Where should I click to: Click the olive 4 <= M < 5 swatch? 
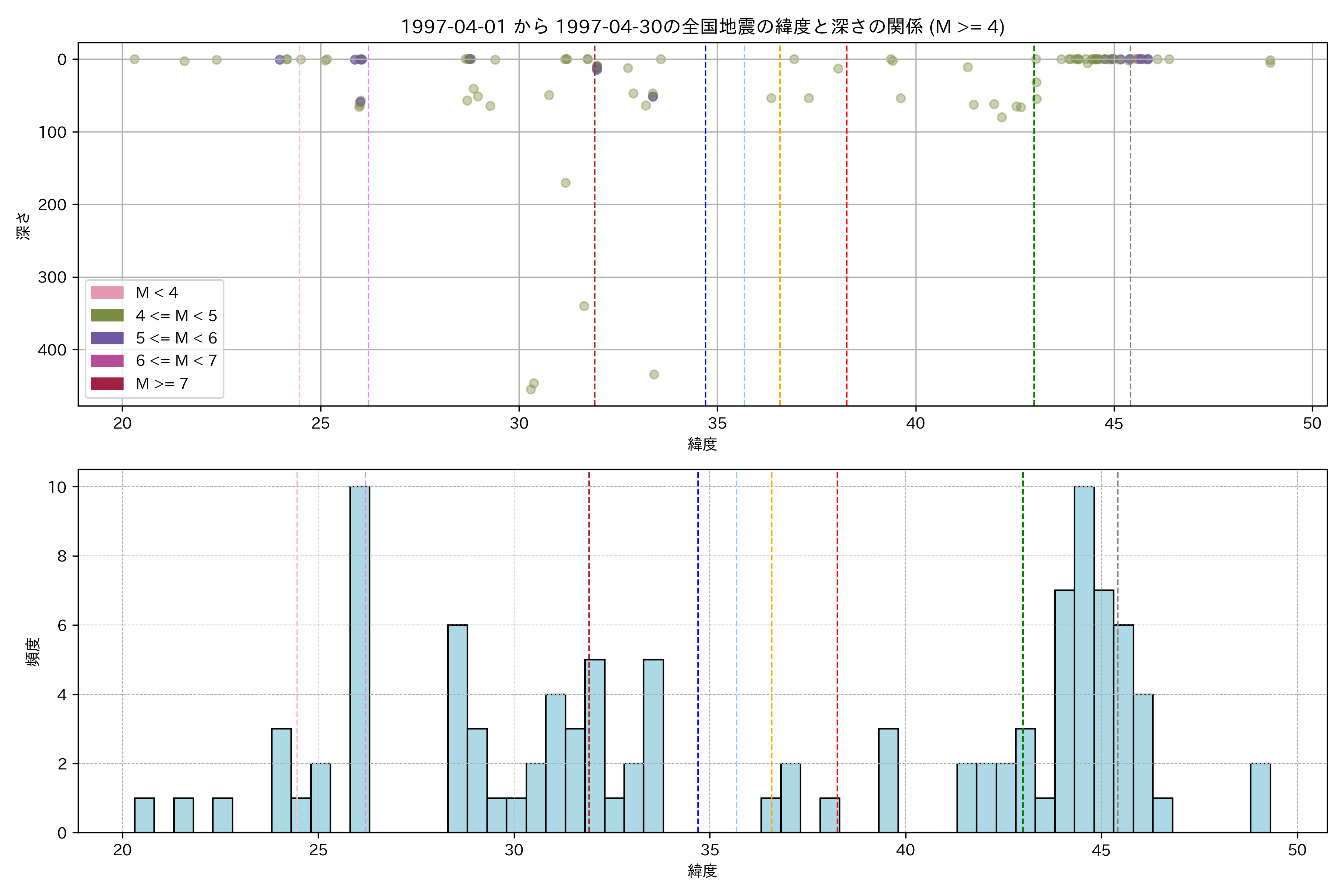[x=107, y=315]
